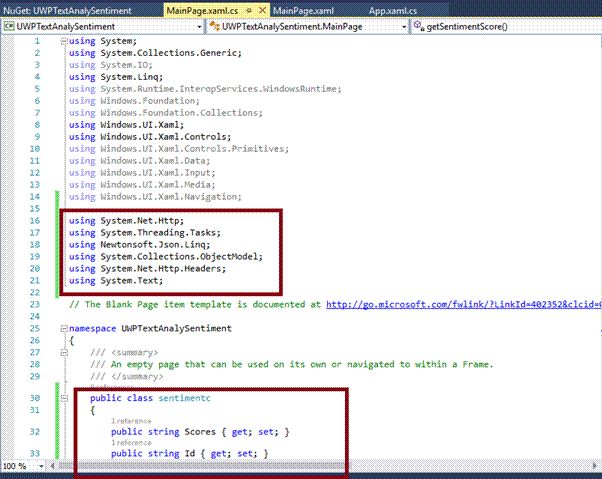
Task: Open the getSentimentScore() member dropdown
Action: [507, 26]
